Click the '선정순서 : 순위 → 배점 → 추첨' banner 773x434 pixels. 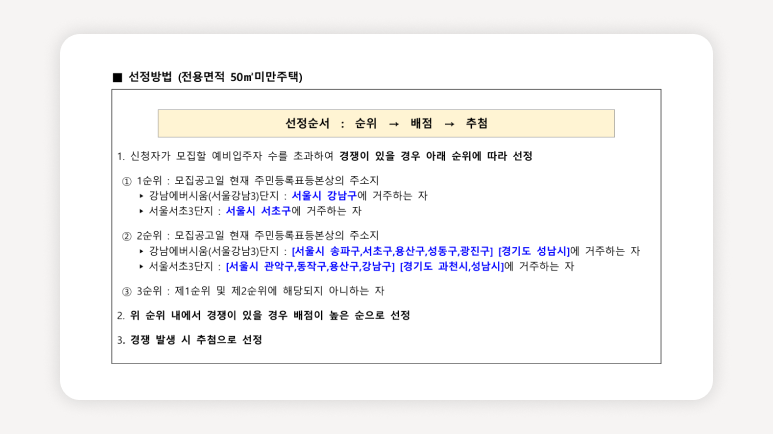click(x=386, y=123)
